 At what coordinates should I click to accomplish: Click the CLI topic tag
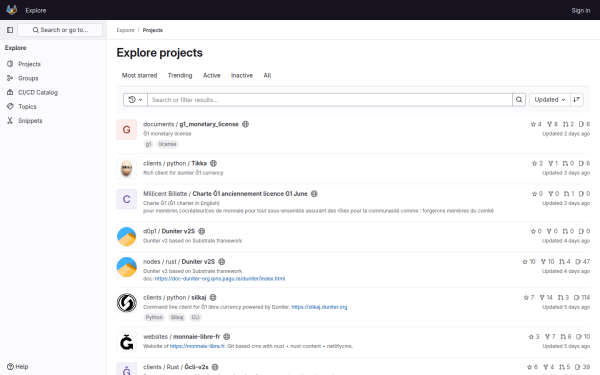click(x=196, y=318)
